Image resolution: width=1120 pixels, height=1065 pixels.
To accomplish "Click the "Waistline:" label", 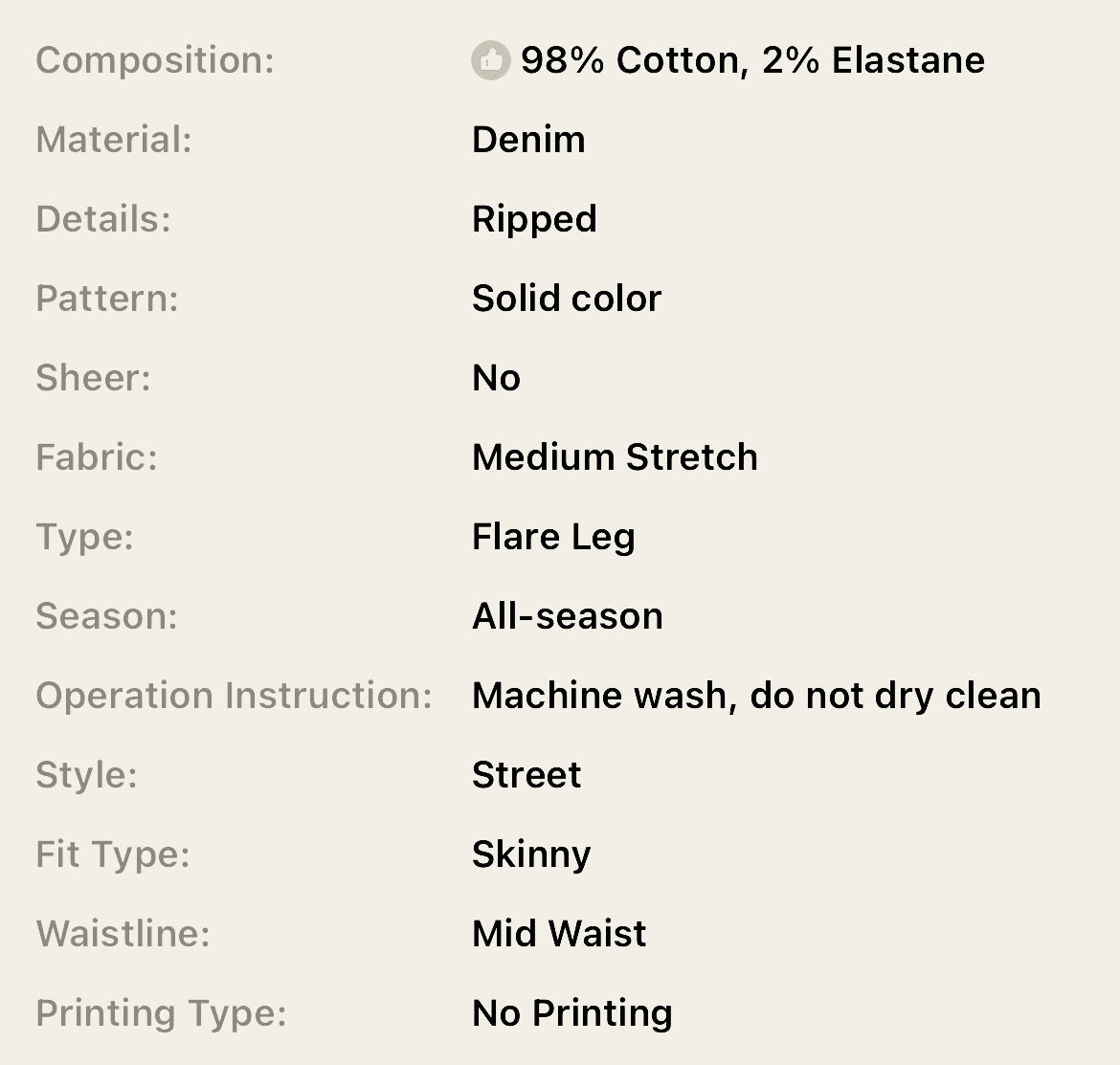I will 123,934.
